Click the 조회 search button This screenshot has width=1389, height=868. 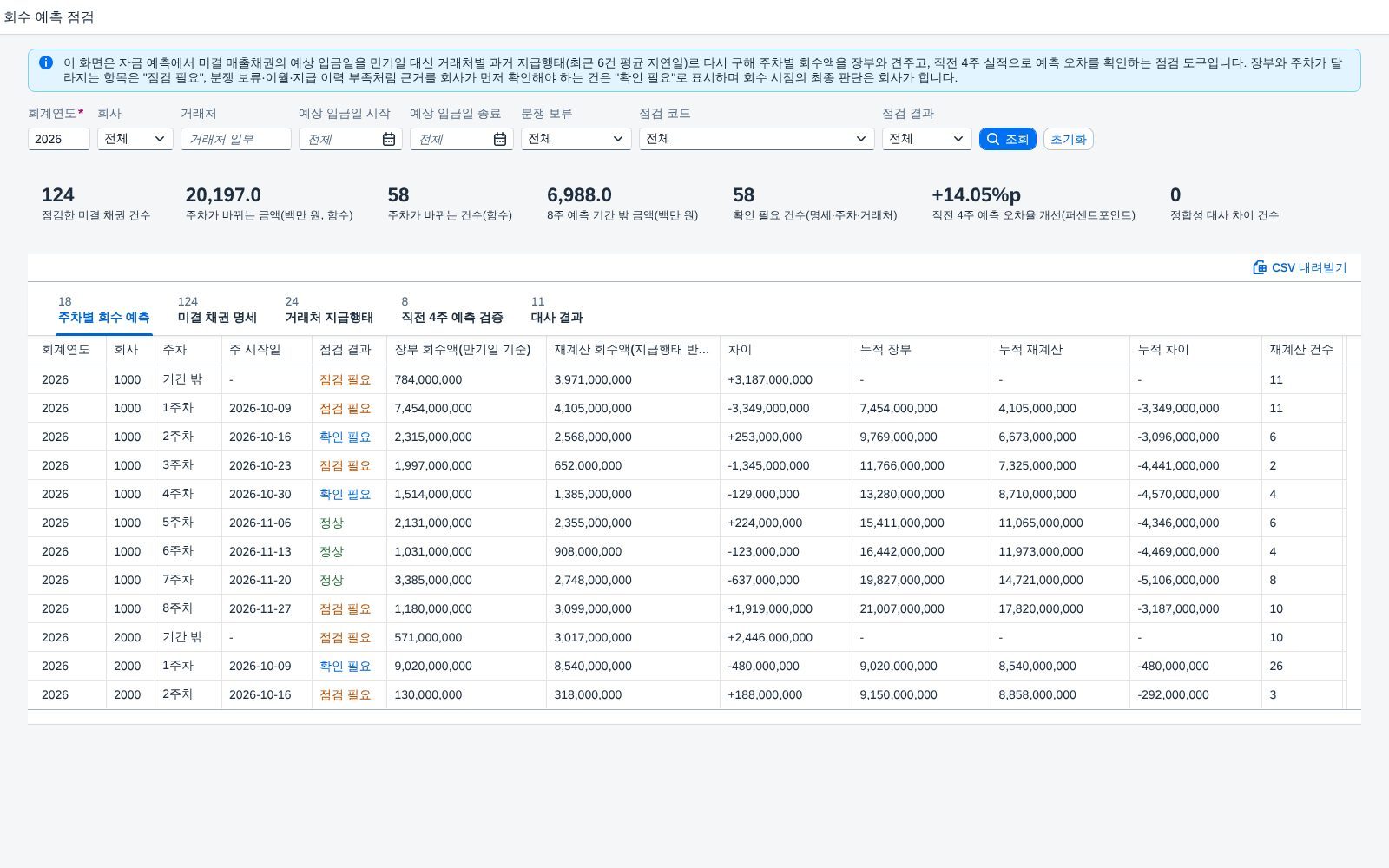[1007, 139]
